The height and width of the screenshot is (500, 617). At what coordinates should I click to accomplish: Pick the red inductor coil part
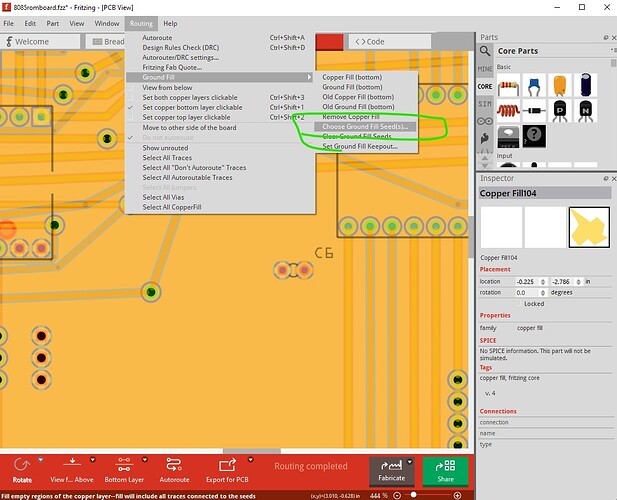pyautogui.click(x=508, y=111)
